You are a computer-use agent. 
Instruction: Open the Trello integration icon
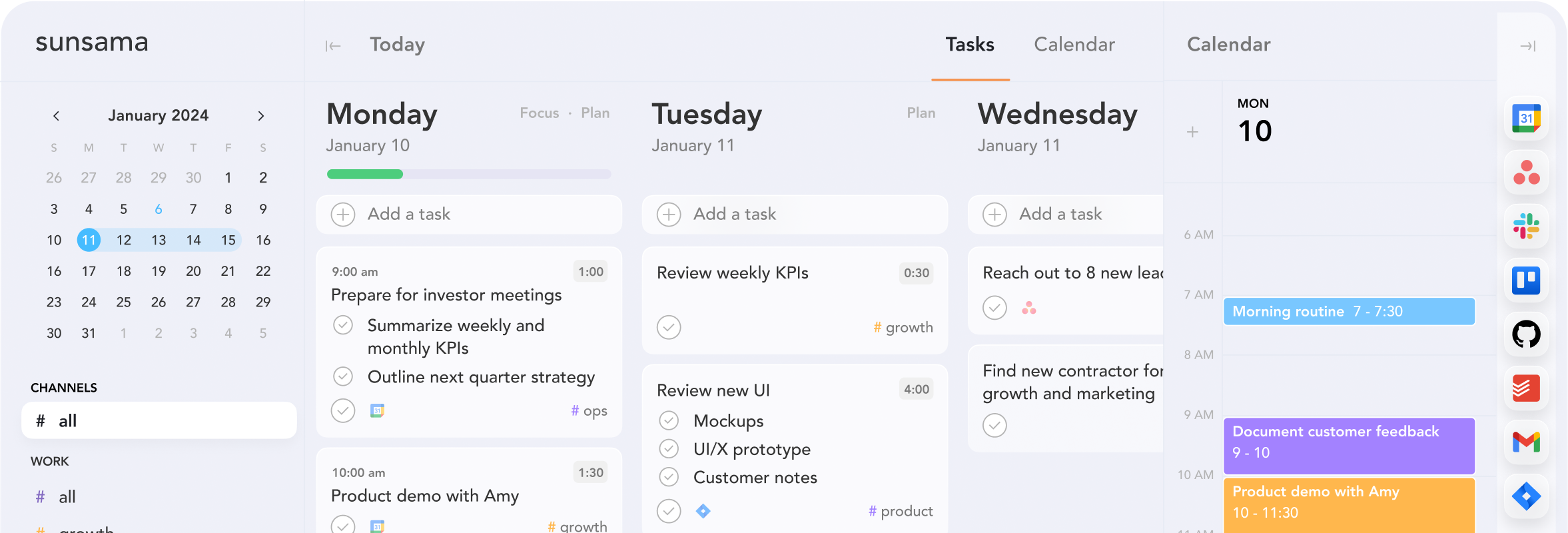coord(1526,280)
